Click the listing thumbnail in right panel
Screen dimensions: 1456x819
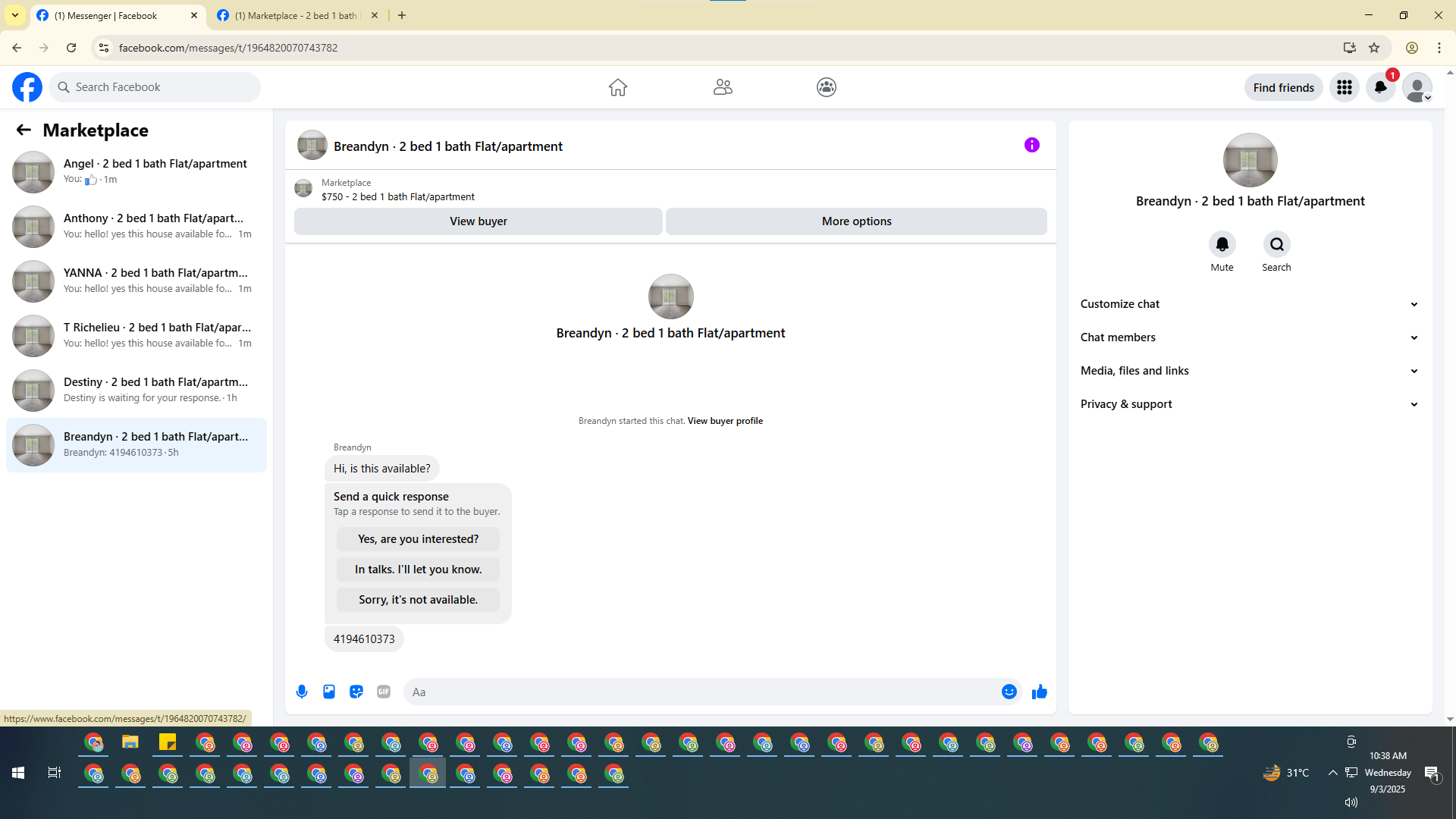[x=1250, y=160]
